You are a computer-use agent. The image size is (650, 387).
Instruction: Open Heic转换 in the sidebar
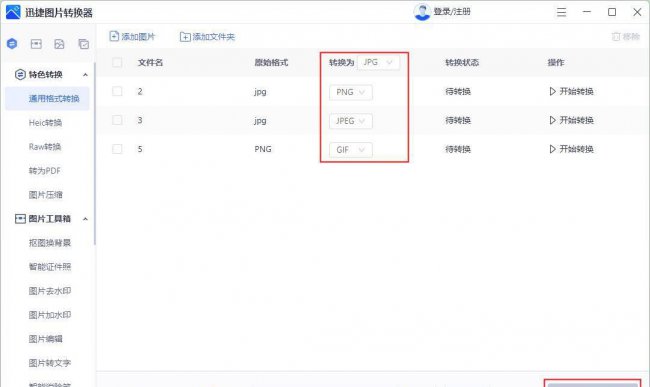tap(46, 123)
